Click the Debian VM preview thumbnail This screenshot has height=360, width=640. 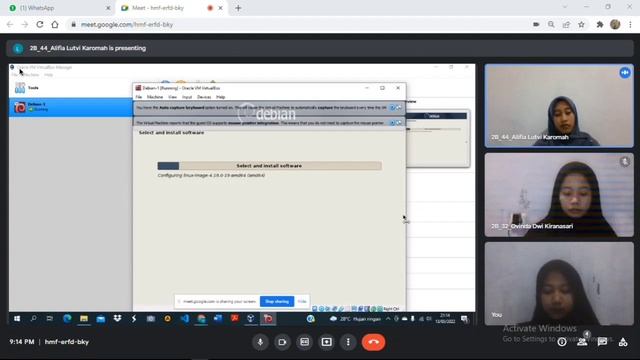click(438, 138)
